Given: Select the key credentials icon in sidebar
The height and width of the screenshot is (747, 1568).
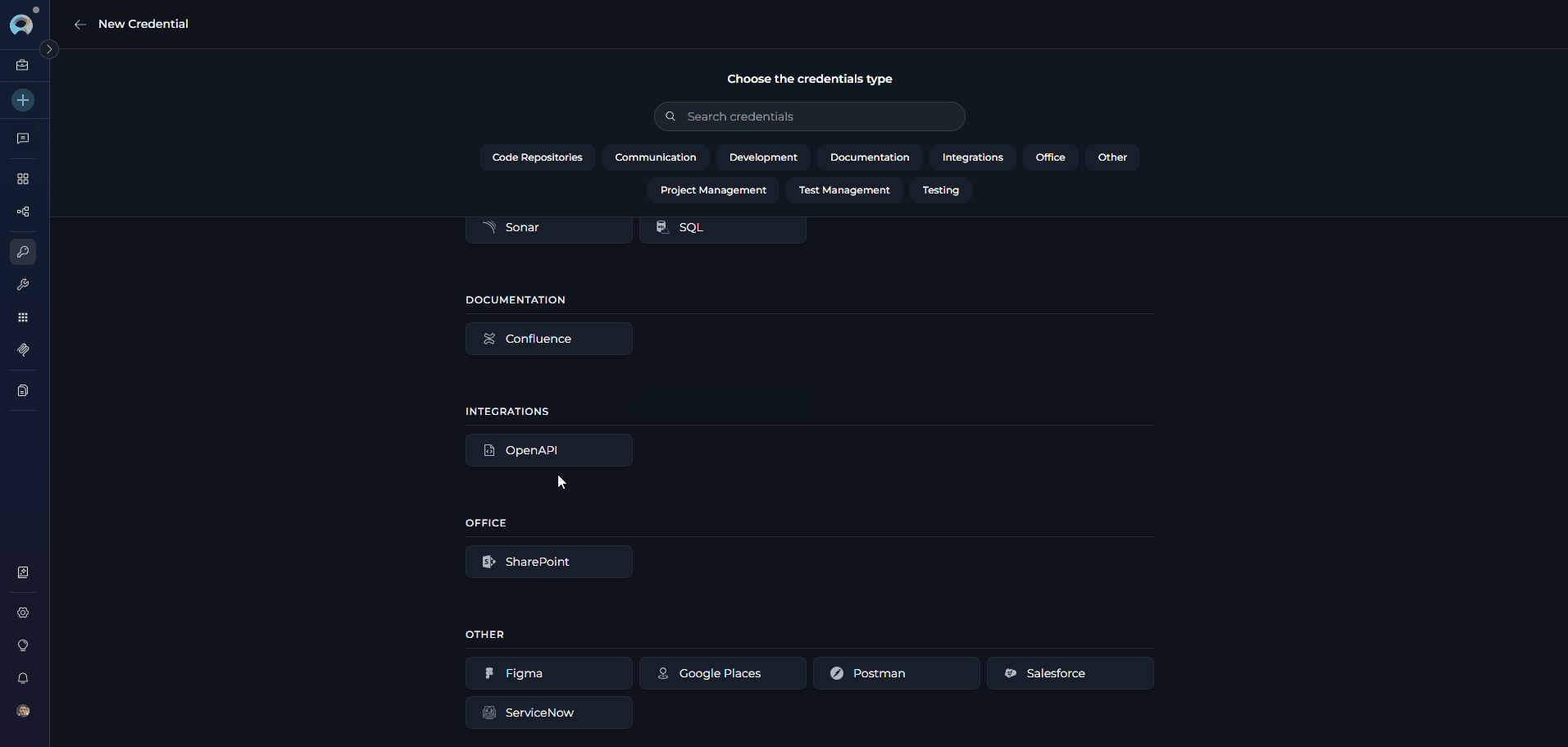Looking at the screenshot, I should pos(23,252).
